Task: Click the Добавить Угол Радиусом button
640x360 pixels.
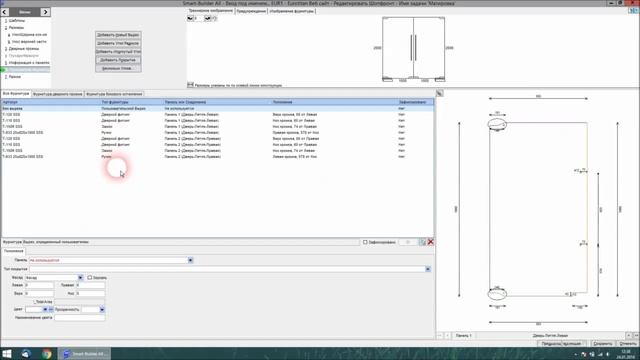Action: 118,43
